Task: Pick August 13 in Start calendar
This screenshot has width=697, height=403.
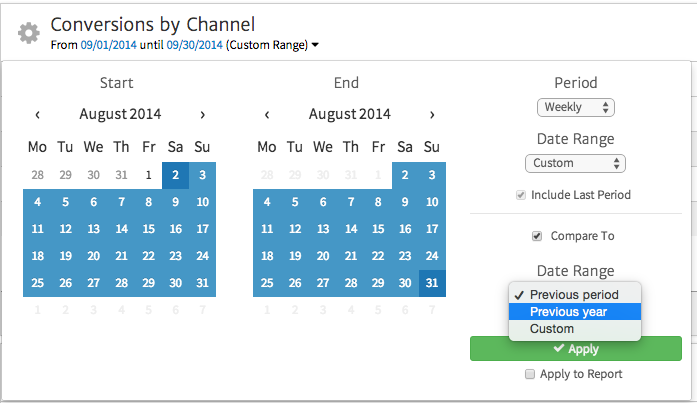Action: click(93, 228)
